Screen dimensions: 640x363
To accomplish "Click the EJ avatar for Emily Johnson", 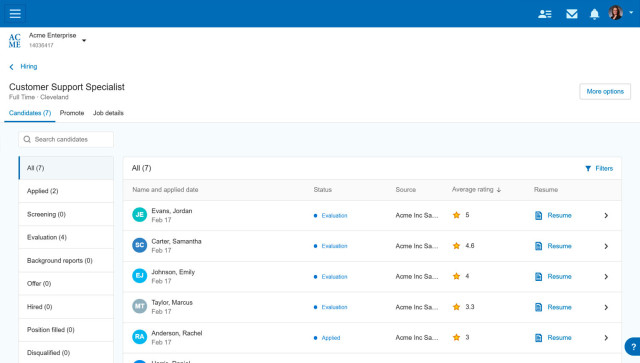I will coord(140,276).
